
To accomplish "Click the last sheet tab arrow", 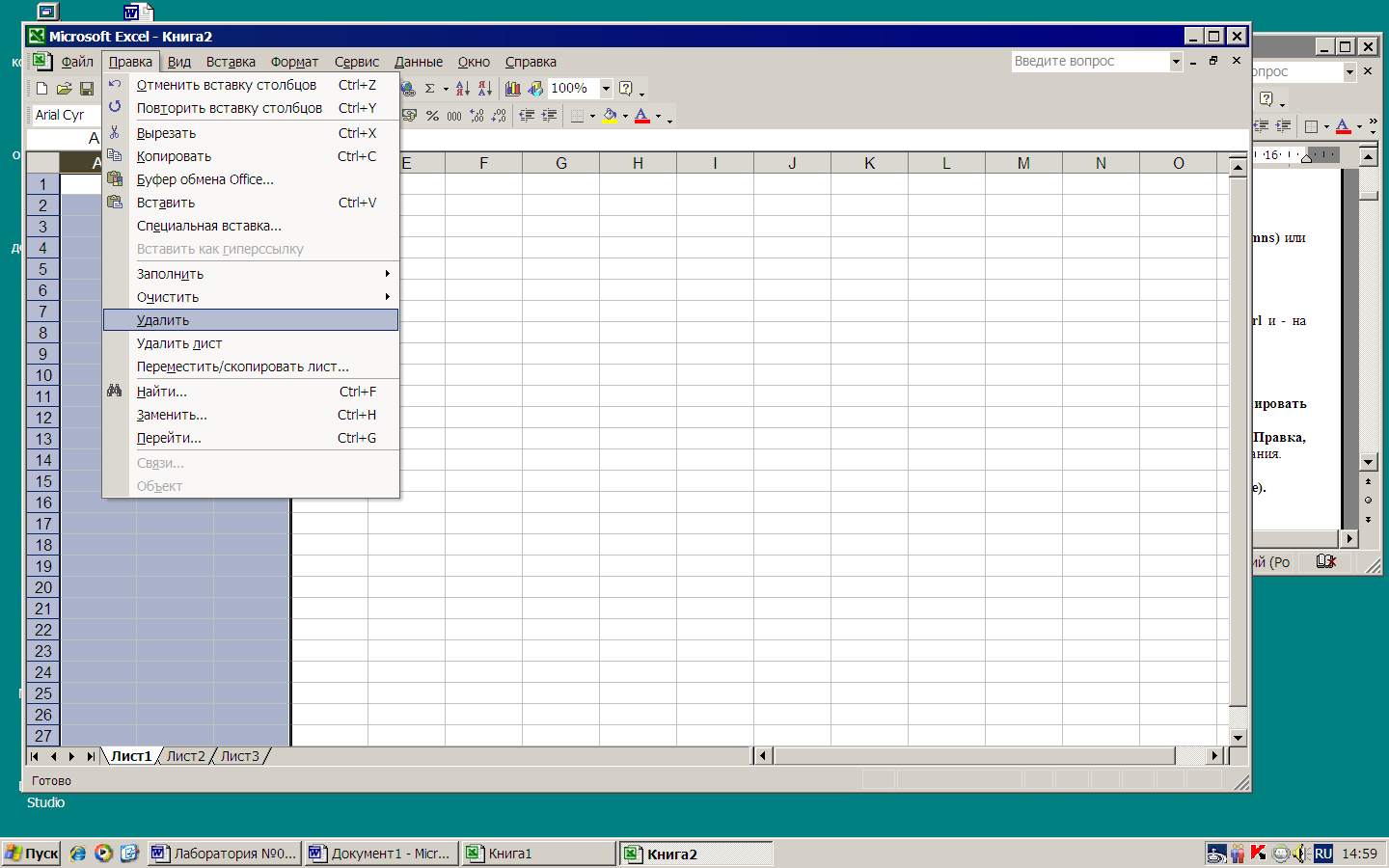I will pyautogui.click(x=91, y=756).
